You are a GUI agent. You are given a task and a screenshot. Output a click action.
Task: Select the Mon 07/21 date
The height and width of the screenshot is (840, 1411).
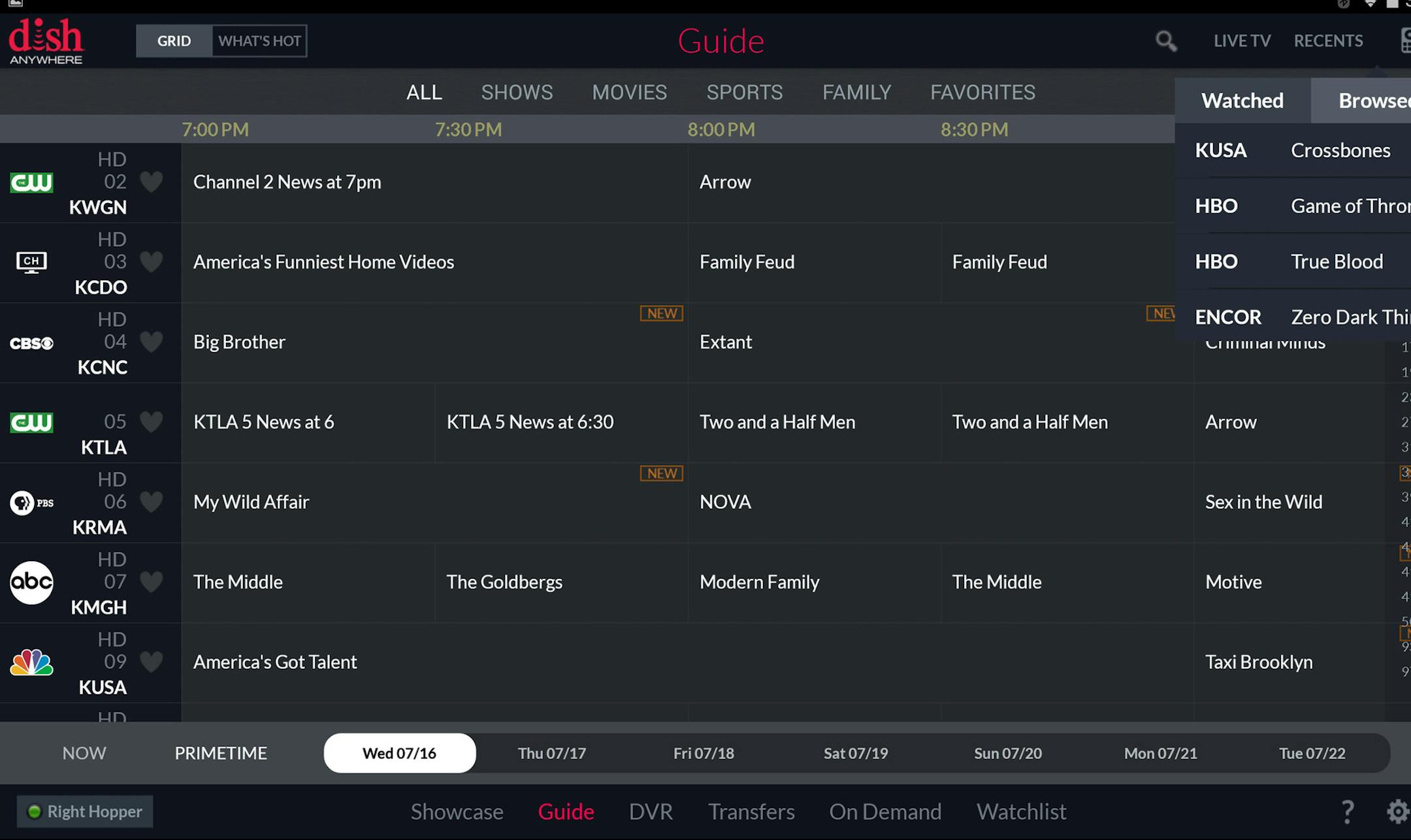pos(1160,753)
